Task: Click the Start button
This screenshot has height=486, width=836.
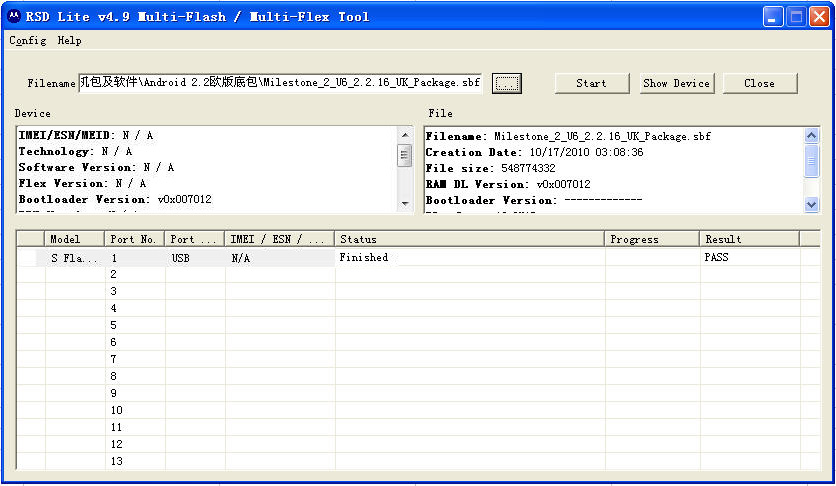Action: tap(591, 84)
